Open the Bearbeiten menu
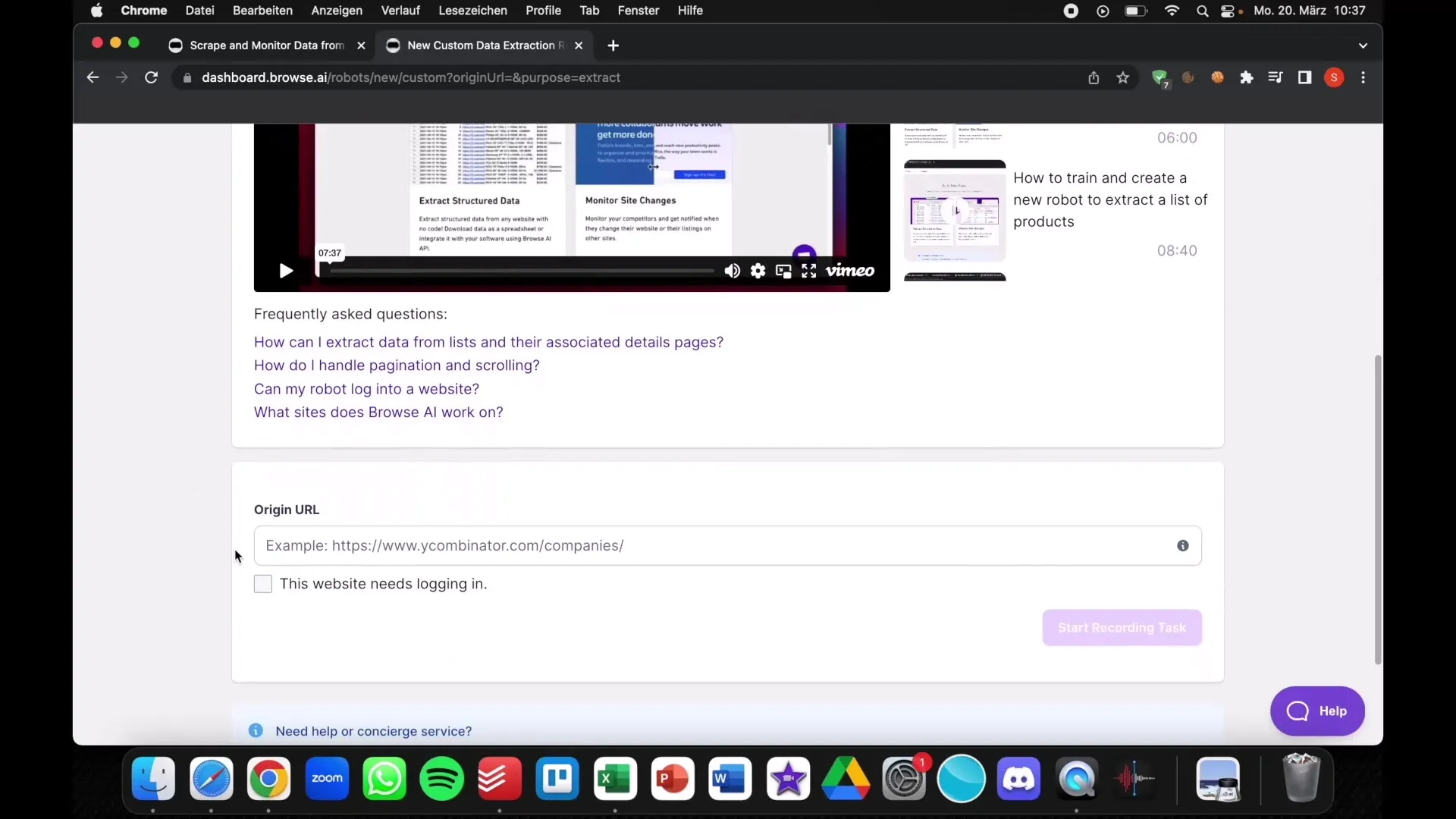Image resolution: width=1456 pixels, height=819 pixels. tap(262, 11)
